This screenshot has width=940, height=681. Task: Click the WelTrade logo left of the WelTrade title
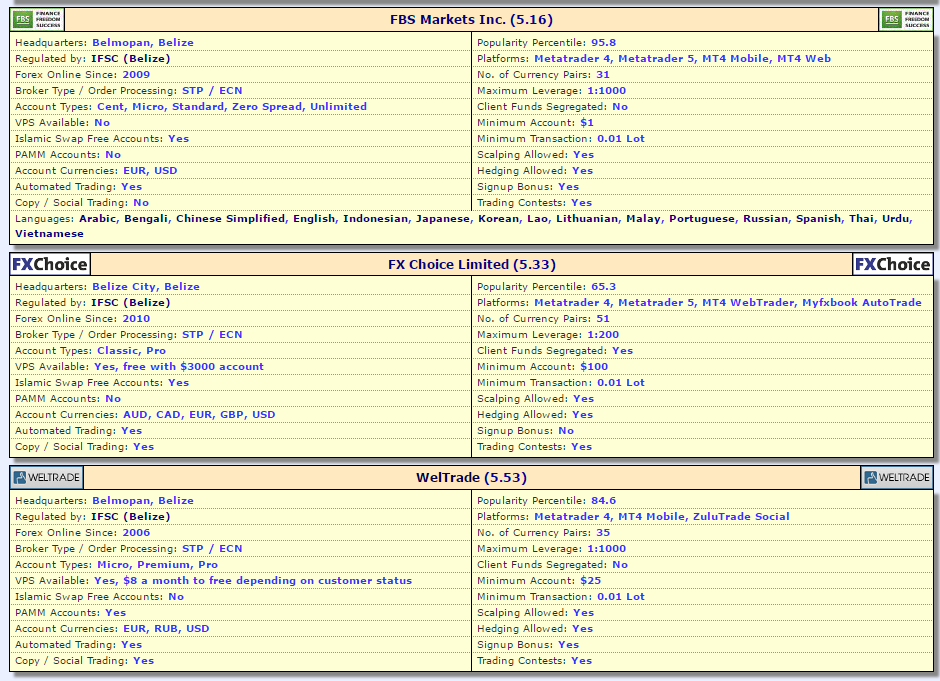(x=47, y=478)
